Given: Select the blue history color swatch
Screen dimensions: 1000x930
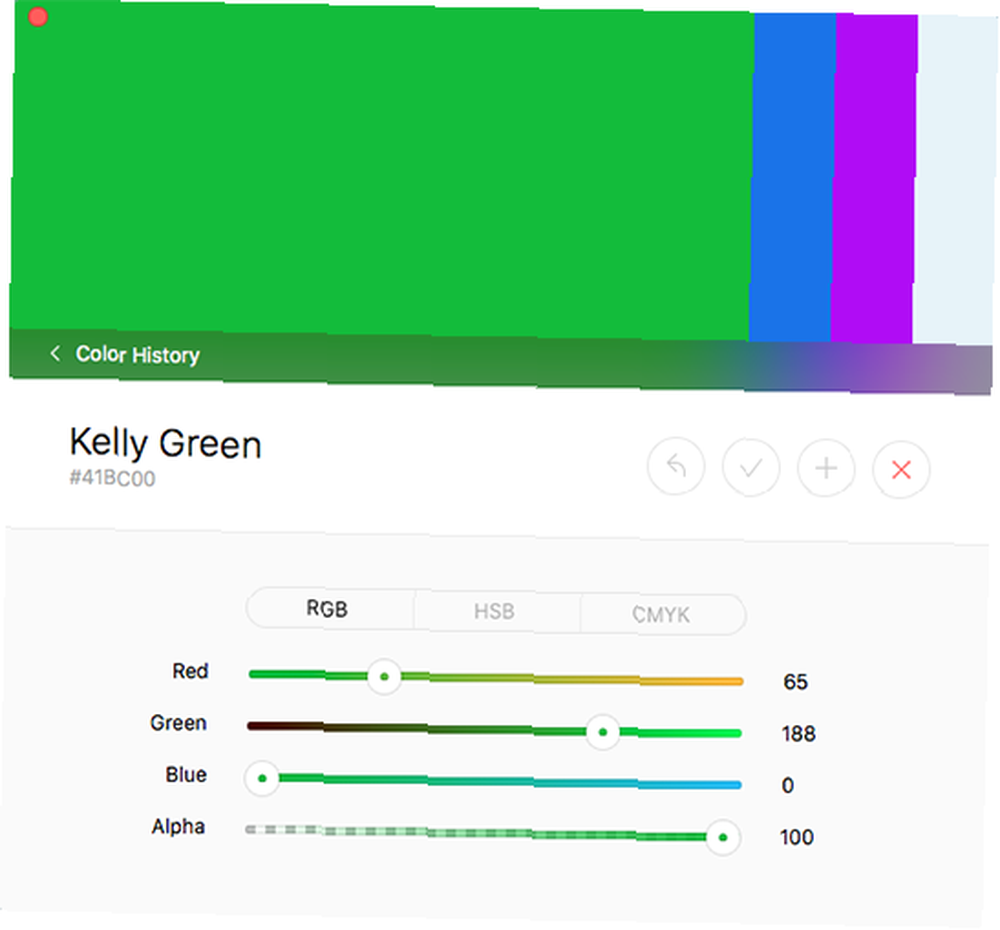Looking at the screenshot, I should 792,177.
